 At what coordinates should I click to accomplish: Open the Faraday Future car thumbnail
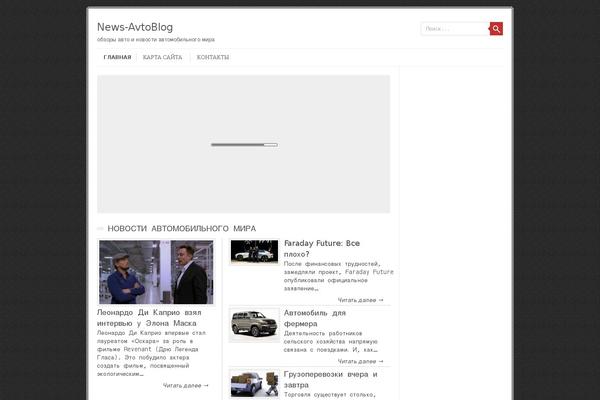point(254,251)
